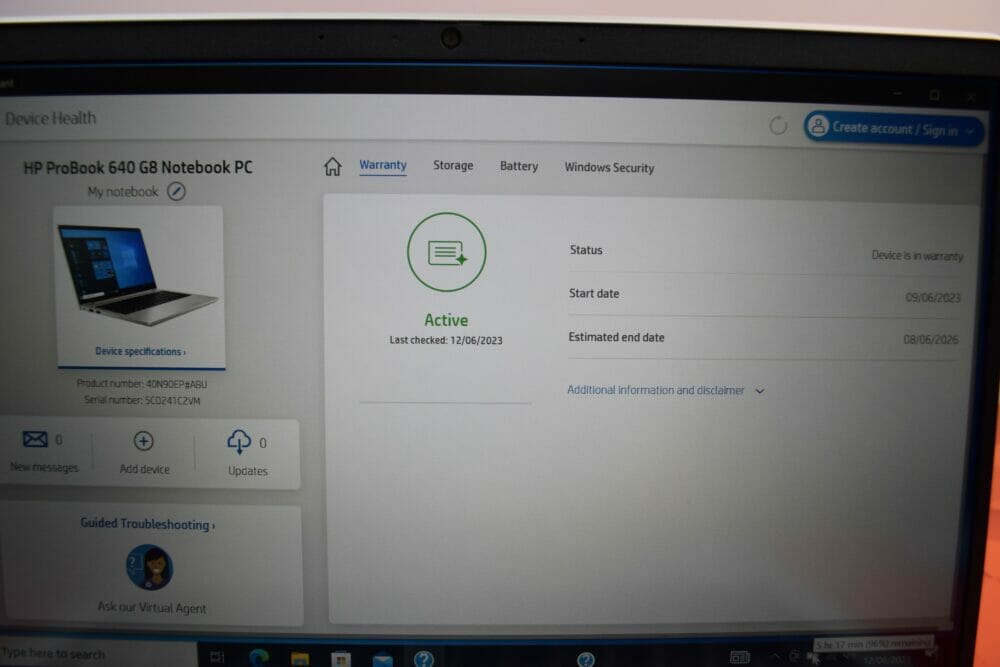Click the Serial number text
Image resolution: width=1000 pixels, height=667 pixels.
coord(142,400)
